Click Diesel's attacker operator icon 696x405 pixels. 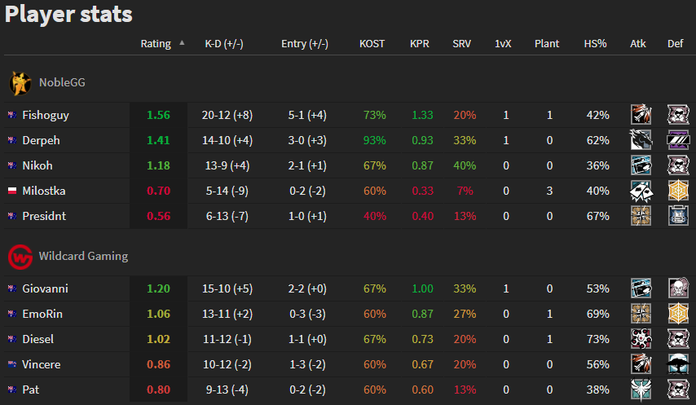(x=641, y=339)
